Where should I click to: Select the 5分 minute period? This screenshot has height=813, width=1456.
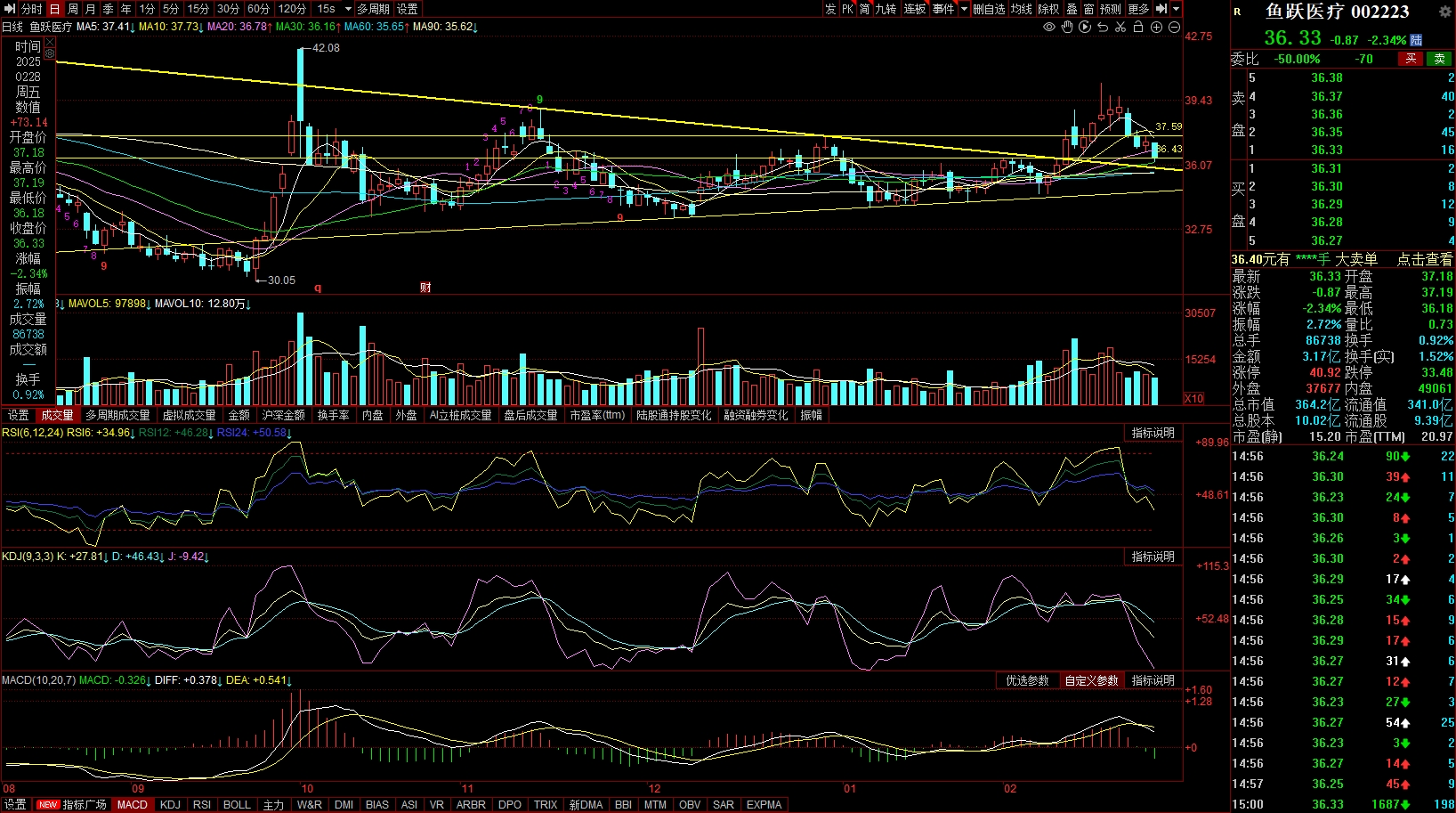pyautogui.click(x=171, y=9)
